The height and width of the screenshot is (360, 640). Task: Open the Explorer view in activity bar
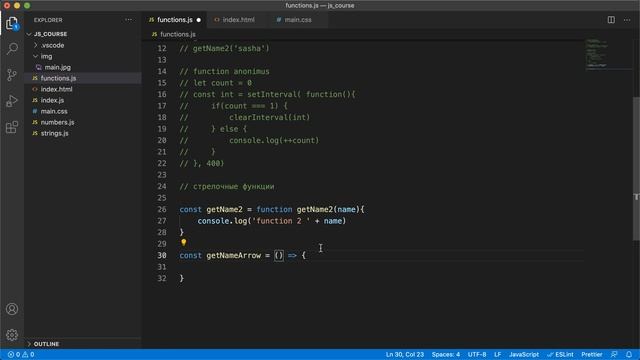click(x=12, y=24)
